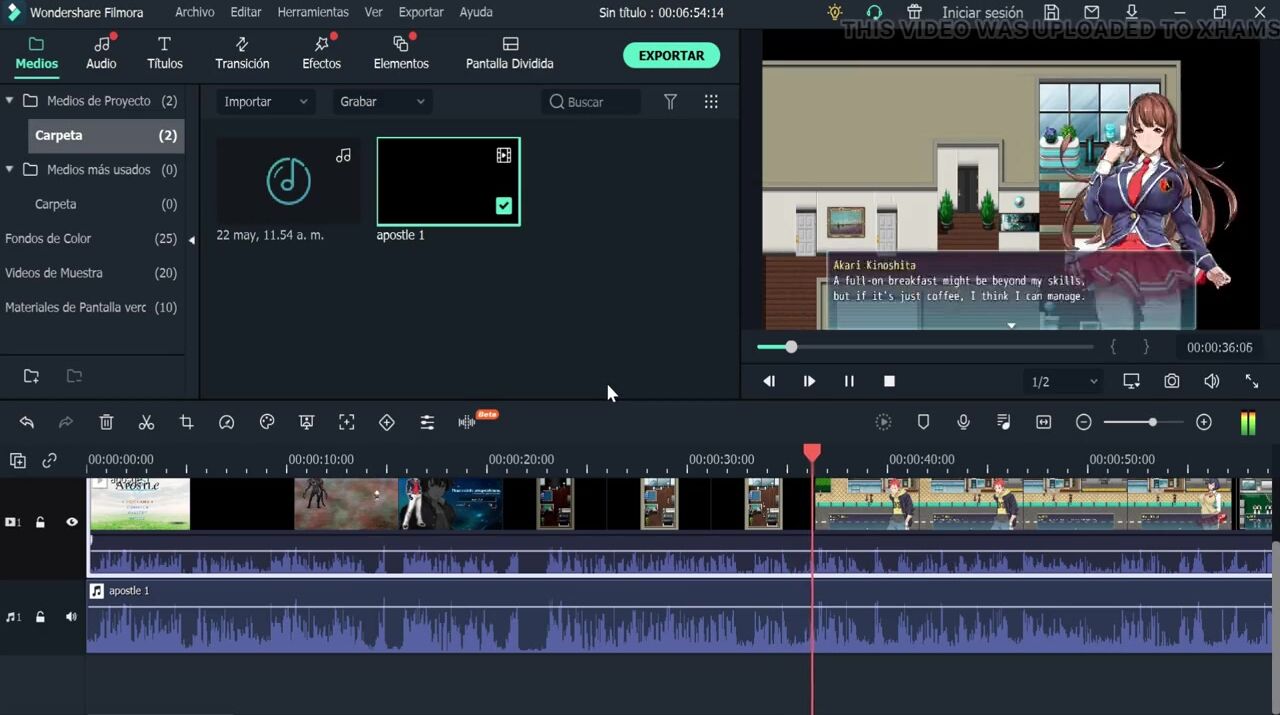
Task: Open the Importar dropdown
Action: [265, 102]
